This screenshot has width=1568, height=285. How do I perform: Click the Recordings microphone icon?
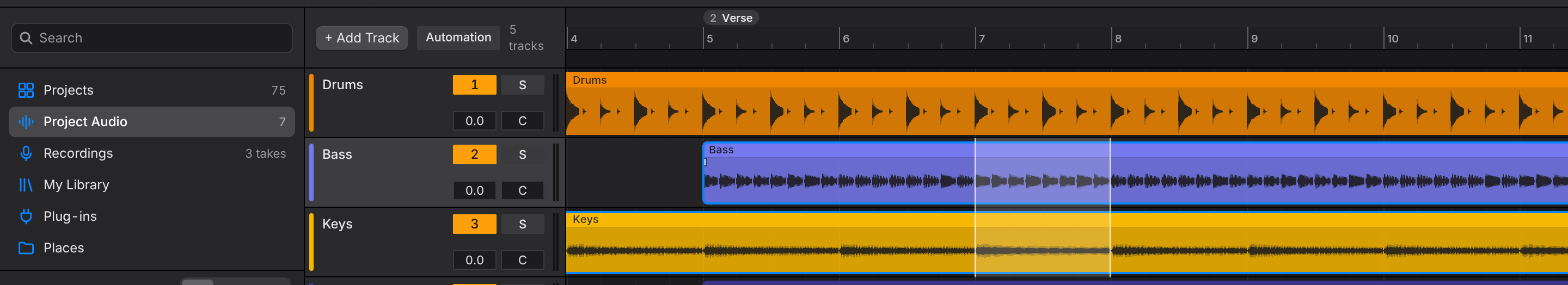(x=26, y=153)
